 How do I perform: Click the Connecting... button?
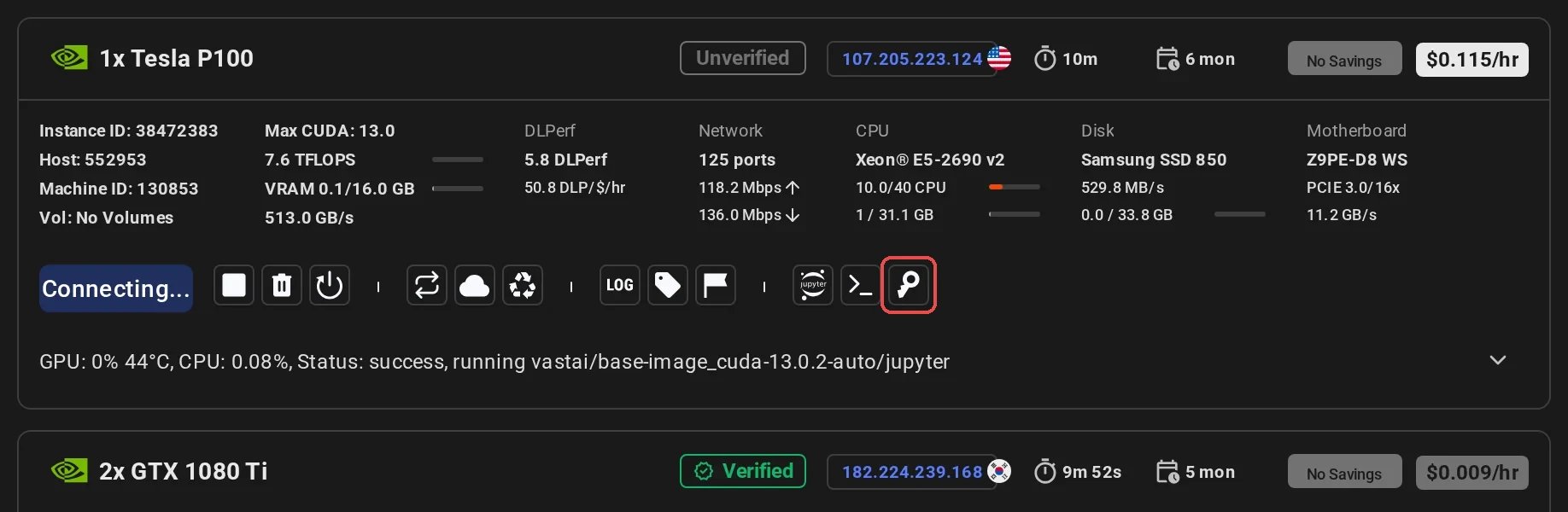click(116, 288)
